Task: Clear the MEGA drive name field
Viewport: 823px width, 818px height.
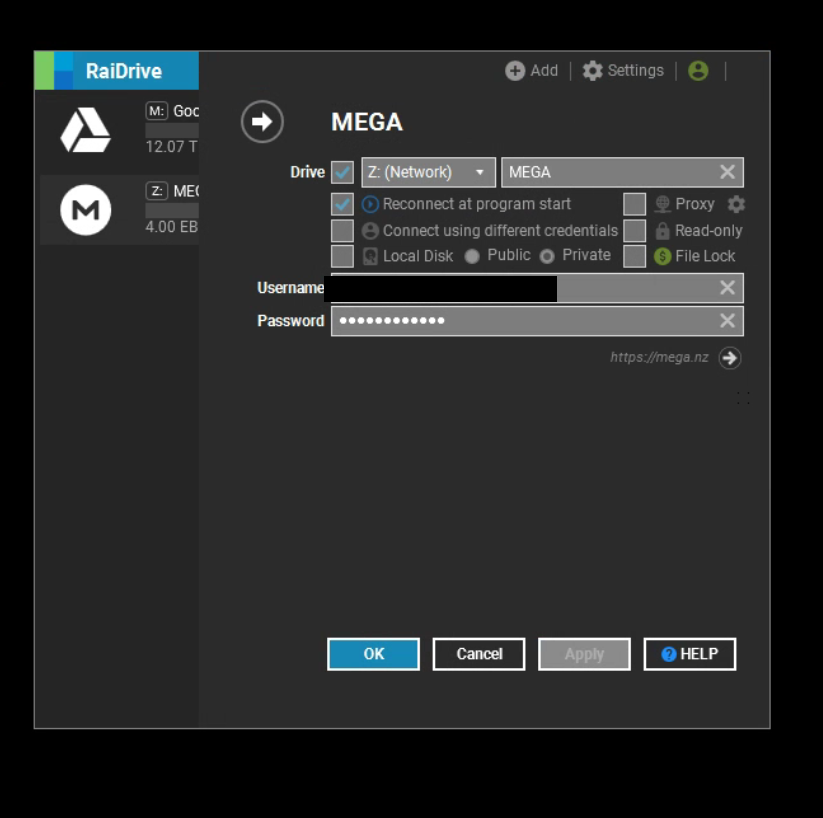Action: click(727, 172)
